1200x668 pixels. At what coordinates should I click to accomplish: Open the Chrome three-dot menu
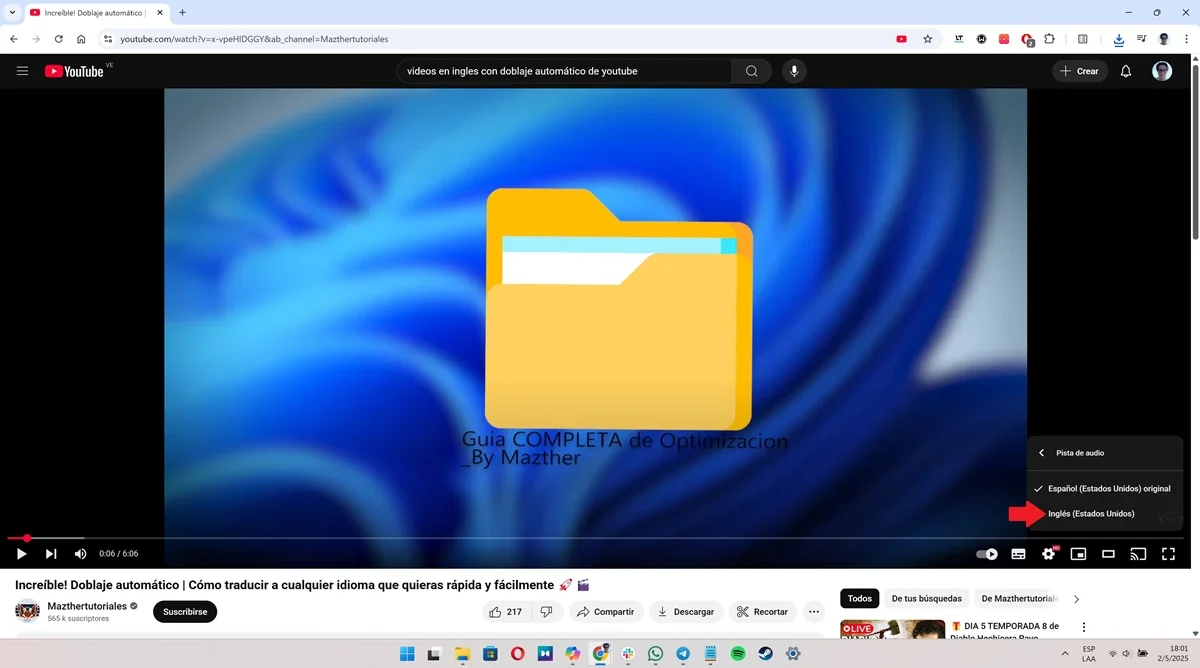1186,39
